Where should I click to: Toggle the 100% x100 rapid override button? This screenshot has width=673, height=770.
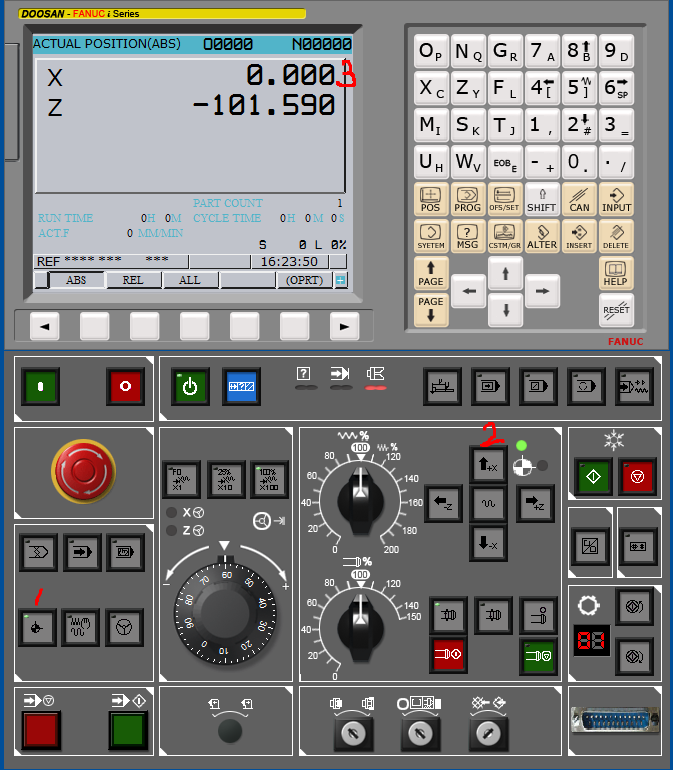(x=269, y=479)
